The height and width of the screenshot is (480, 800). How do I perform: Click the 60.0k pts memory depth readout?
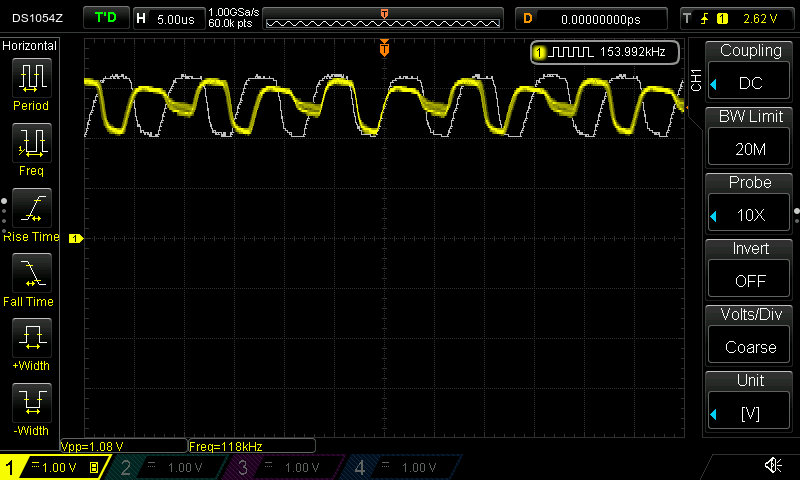230,23
